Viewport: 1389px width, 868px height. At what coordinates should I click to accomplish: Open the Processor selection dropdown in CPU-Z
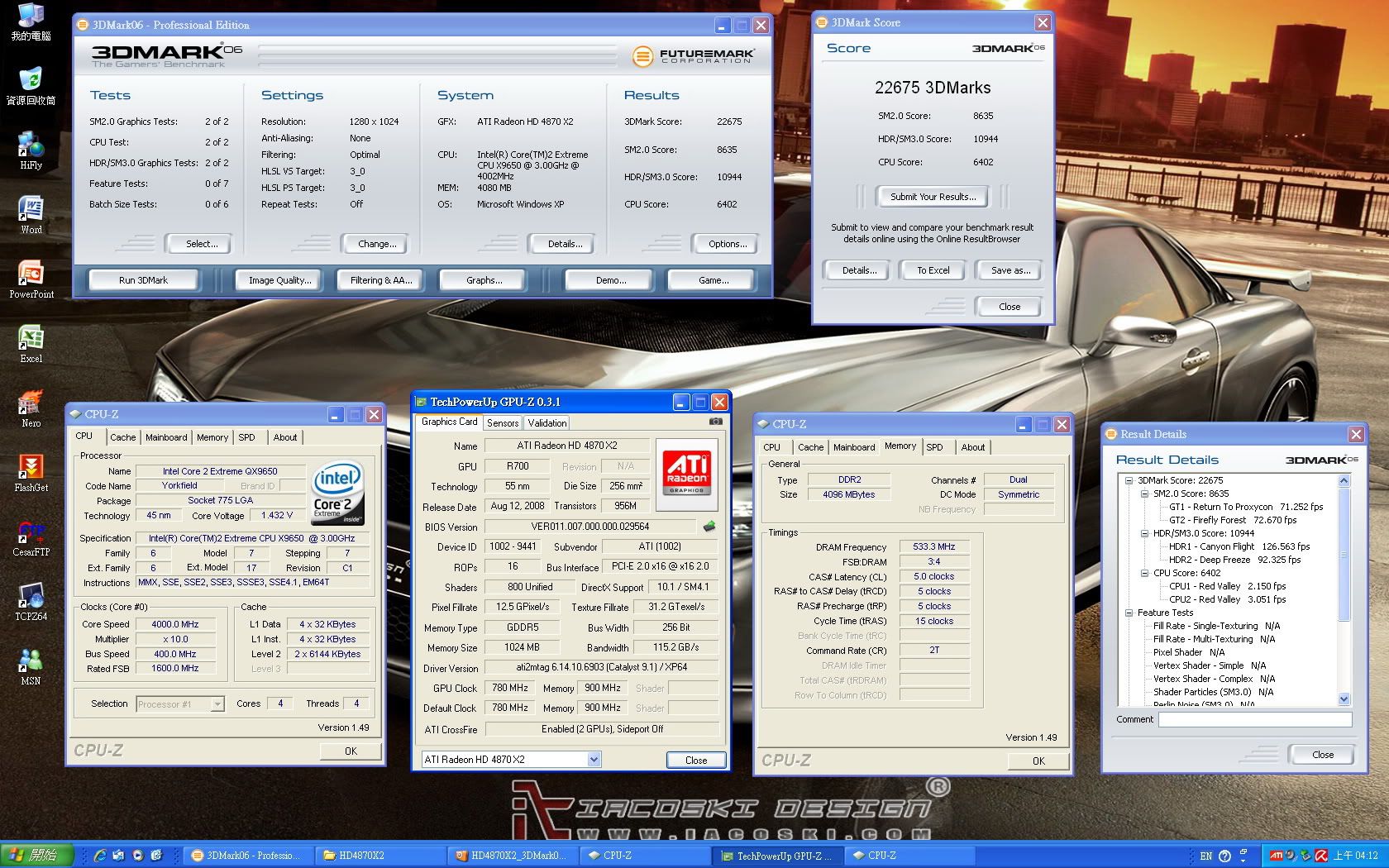point(217,704)
